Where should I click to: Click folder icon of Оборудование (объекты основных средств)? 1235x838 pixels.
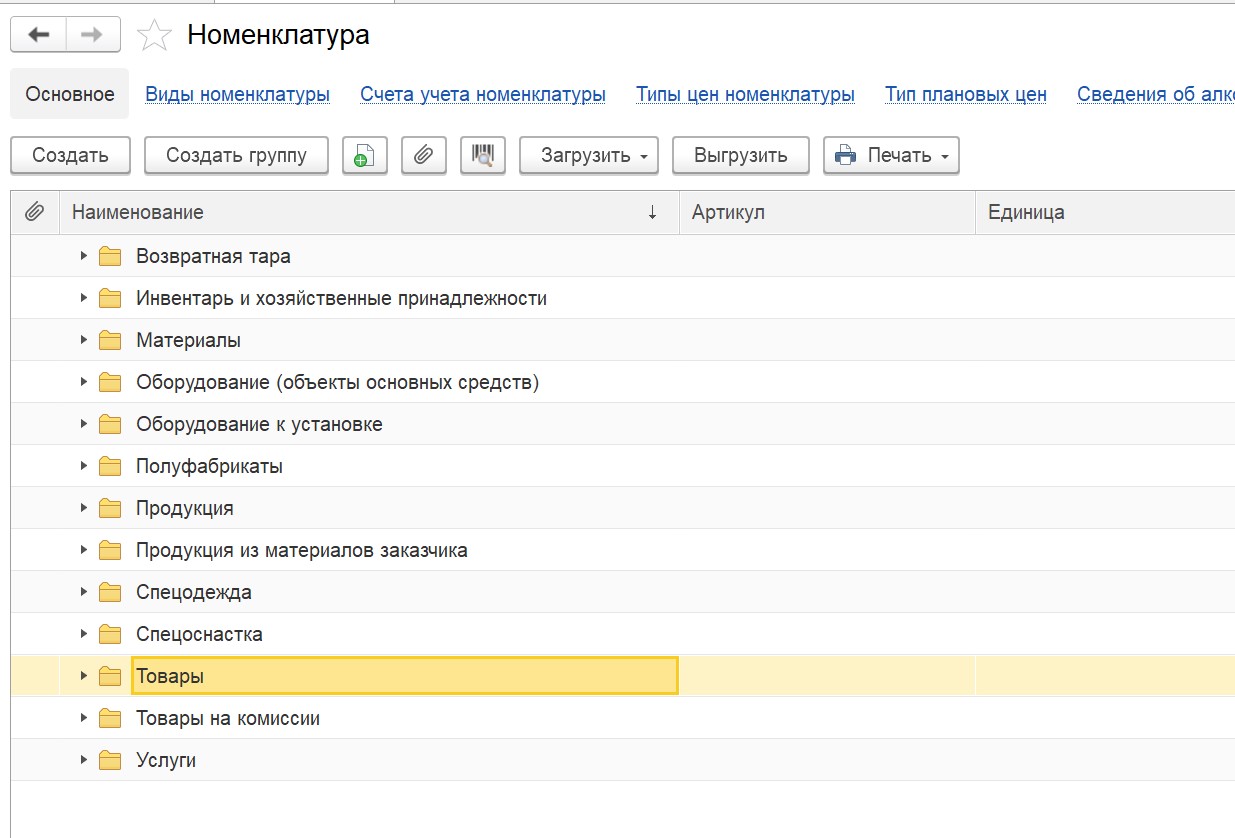(x=110, y=382)
